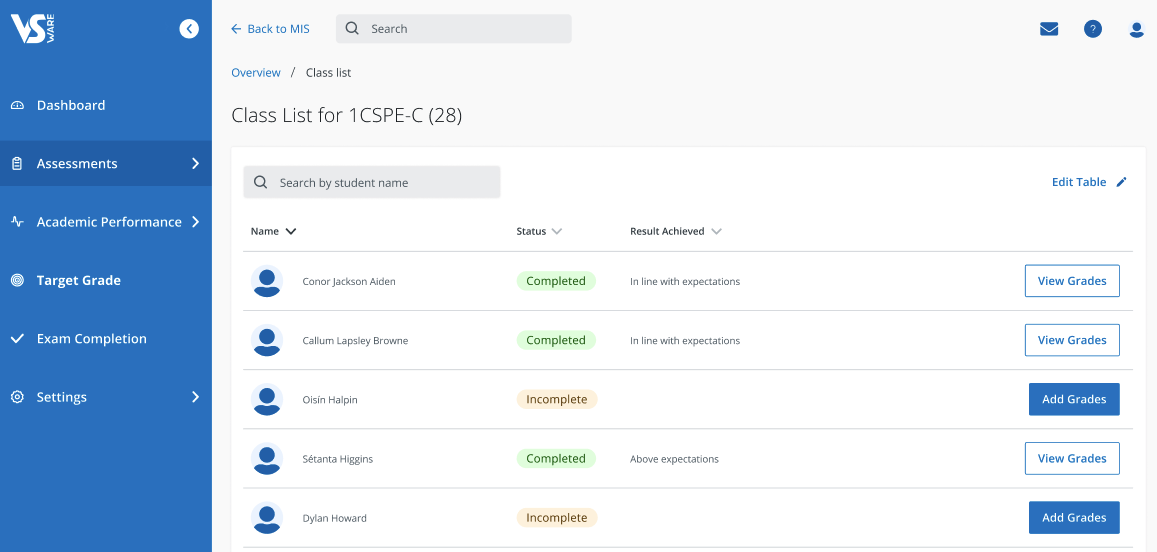The height and width of the screenshot is (552, 1157).
Task: Sort by the Status column arrow
Action: point(556,231)
